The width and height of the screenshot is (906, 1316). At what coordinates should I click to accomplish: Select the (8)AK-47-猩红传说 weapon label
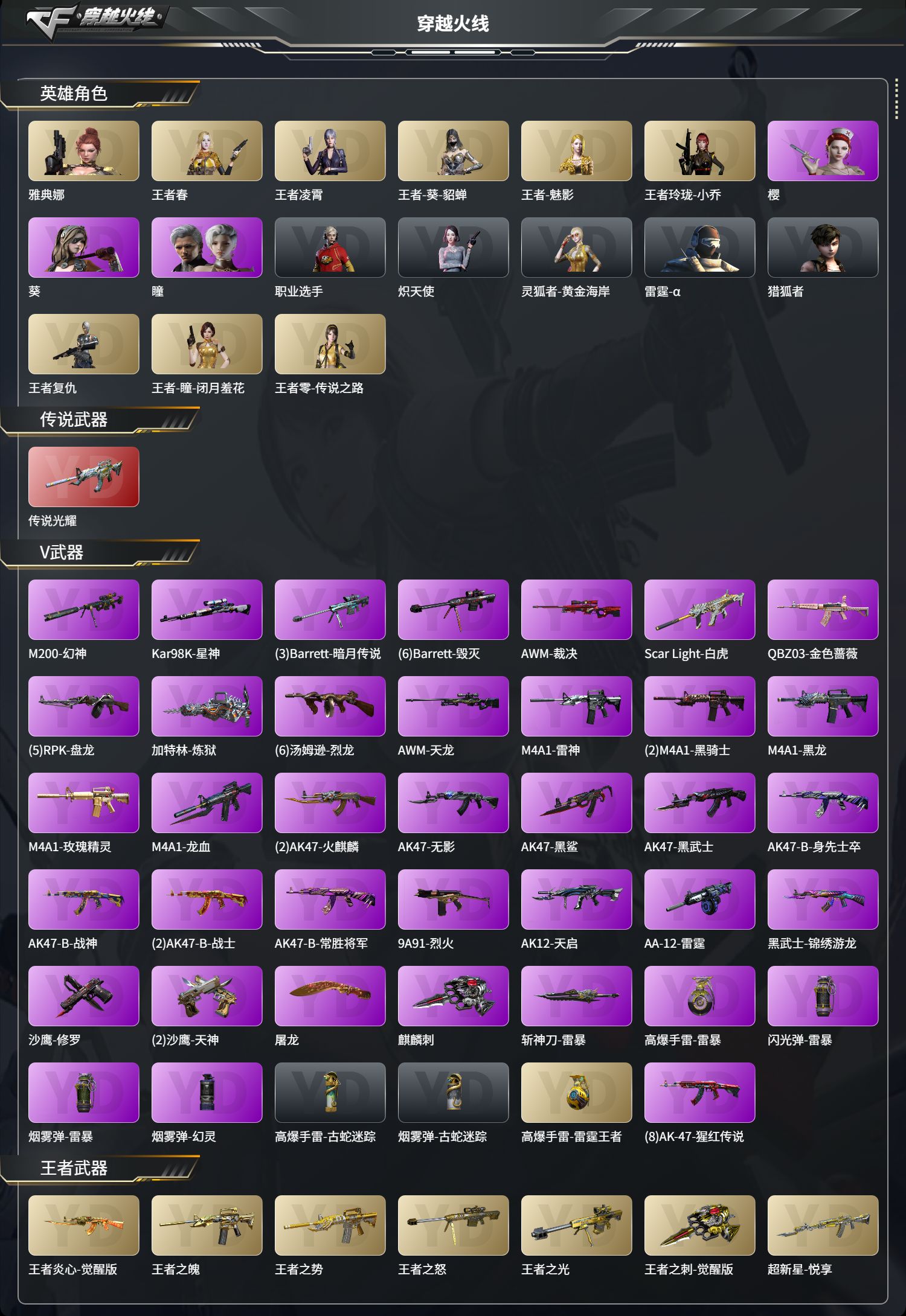pyautogui.click(x=694, y=1136)
